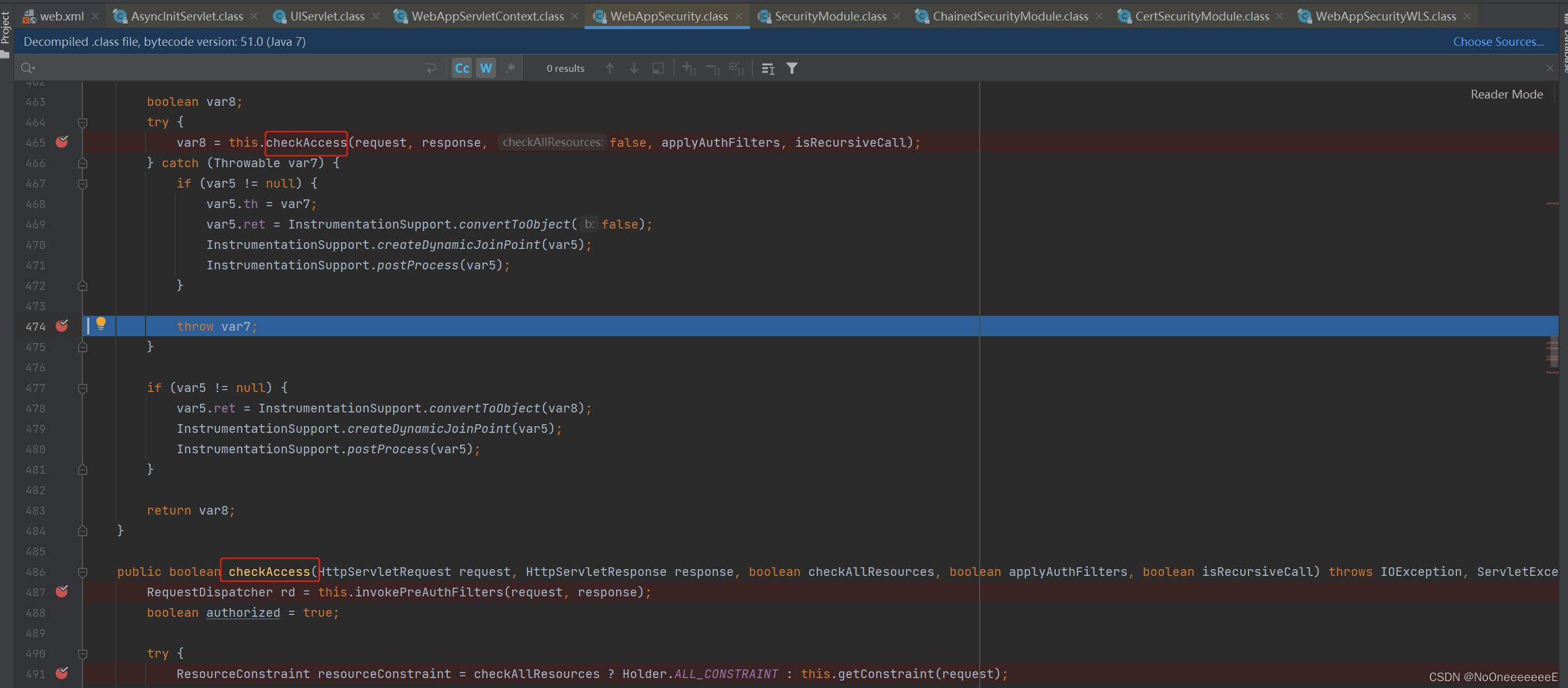
Task: Click line number 480 in gutter
Action: [35, 449]
